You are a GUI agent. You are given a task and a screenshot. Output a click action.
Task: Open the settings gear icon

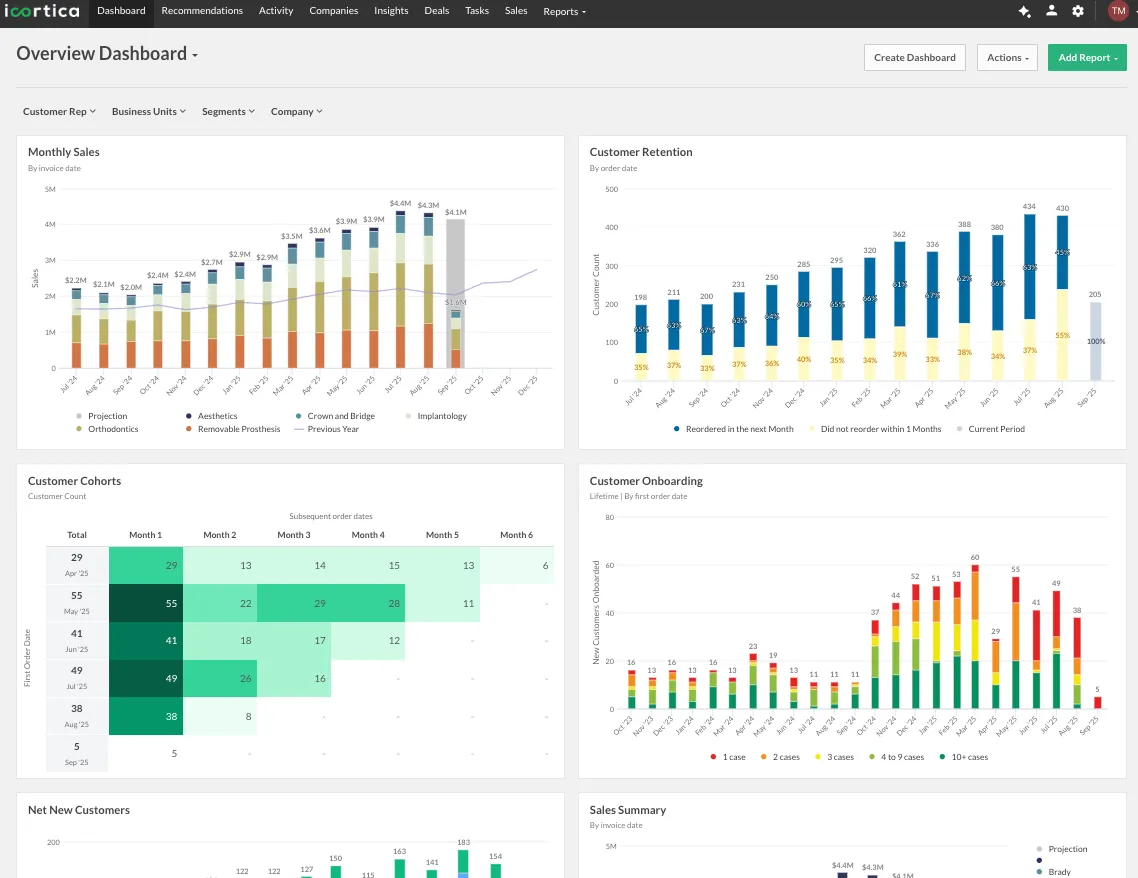click(1078, 11)
